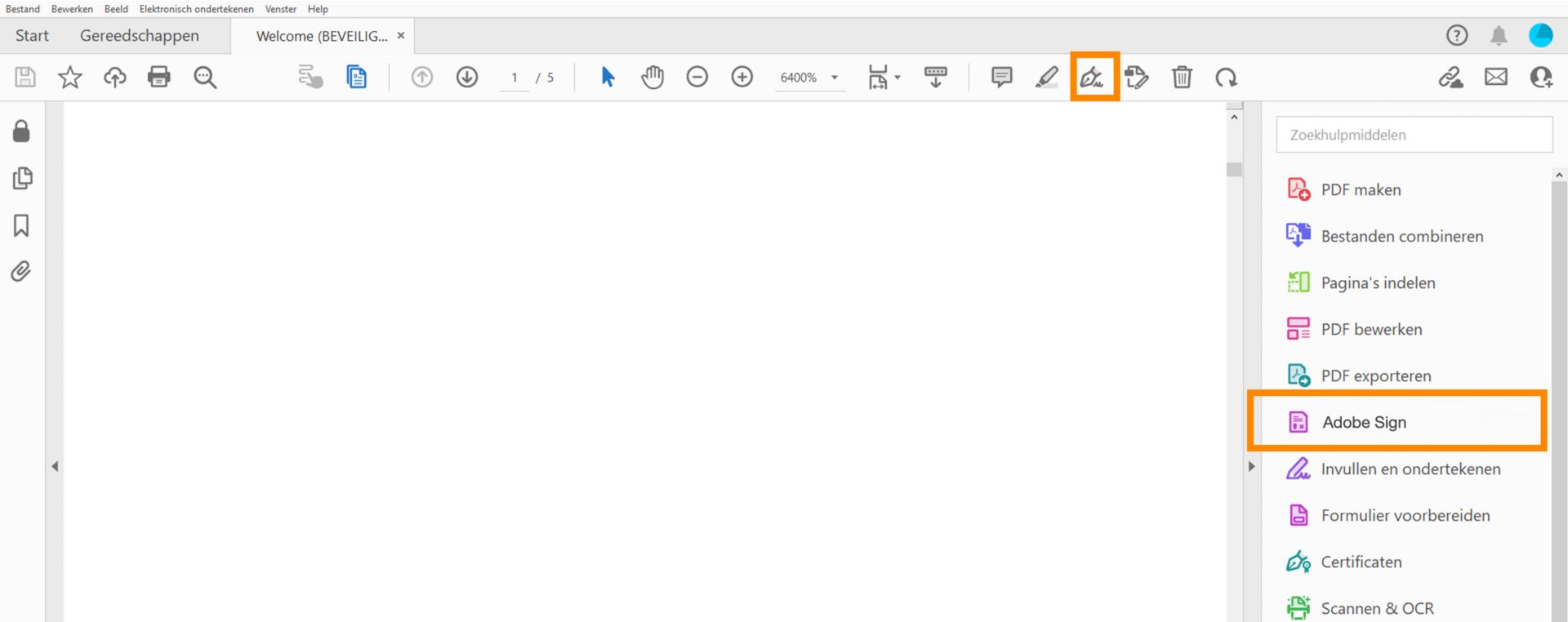Open the read mode keyboard-arrow icon

click(935, 78)
